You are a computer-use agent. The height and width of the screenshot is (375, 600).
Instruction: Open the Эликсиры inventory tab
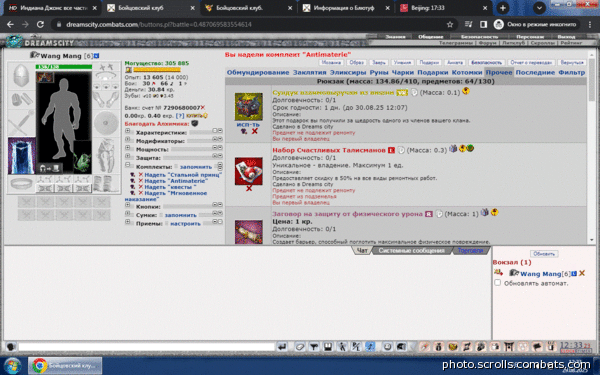pos(348,72)
